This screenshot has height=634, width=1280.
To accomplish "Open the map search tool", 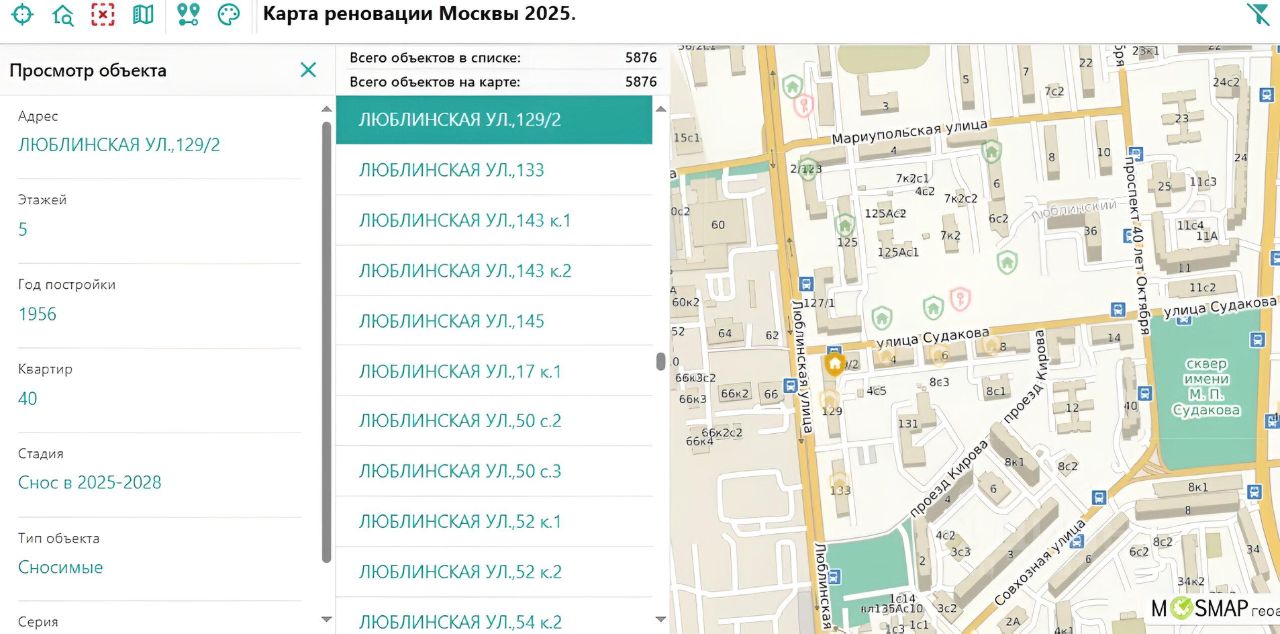I will coord(62,14).
